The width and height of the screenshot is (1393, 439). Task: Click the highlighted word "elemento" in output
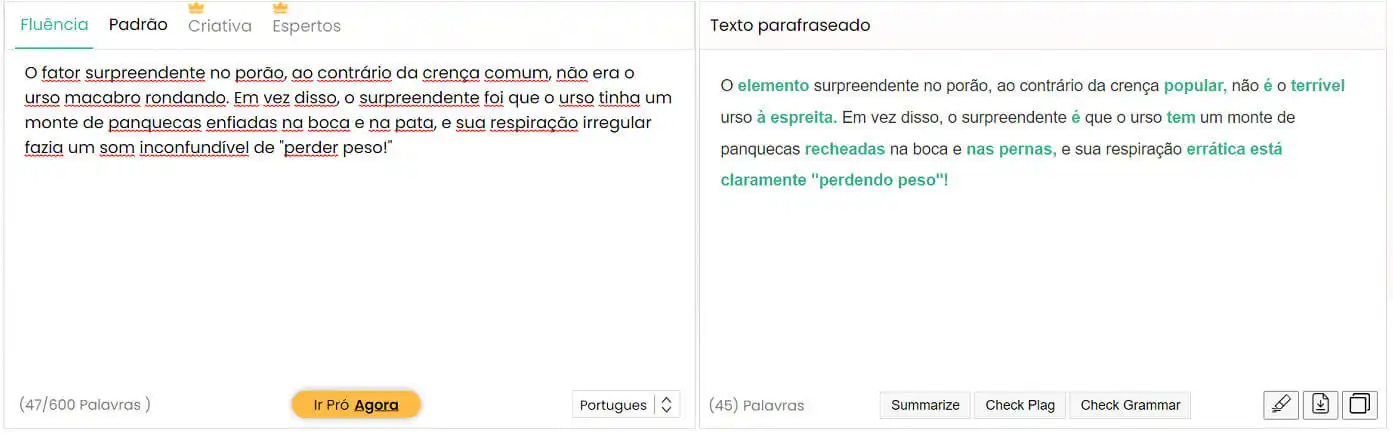pos(773,86)
